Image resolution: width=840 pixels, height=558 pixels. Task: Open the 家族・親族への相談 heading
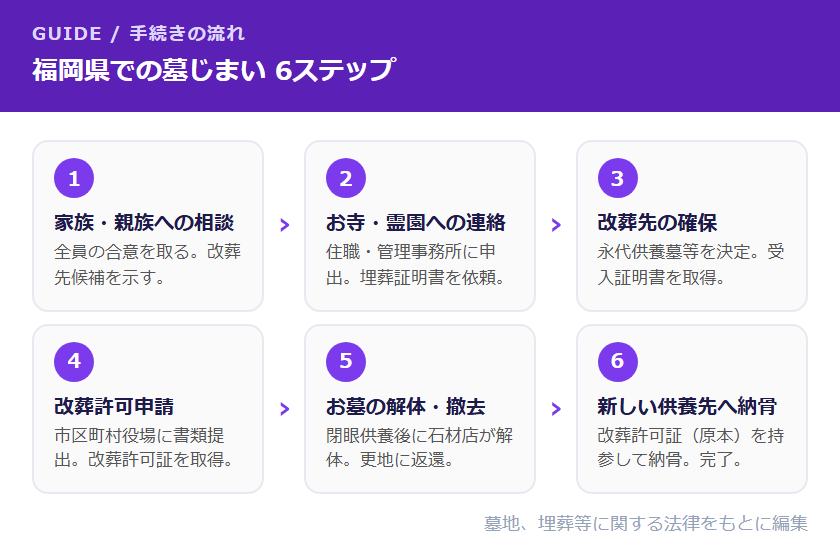pyautogui.click(x=144, y=222)
